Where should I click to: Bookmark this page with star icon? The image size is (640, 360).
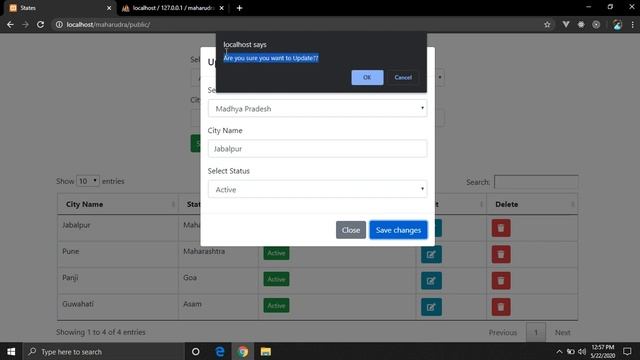(547, 24)
